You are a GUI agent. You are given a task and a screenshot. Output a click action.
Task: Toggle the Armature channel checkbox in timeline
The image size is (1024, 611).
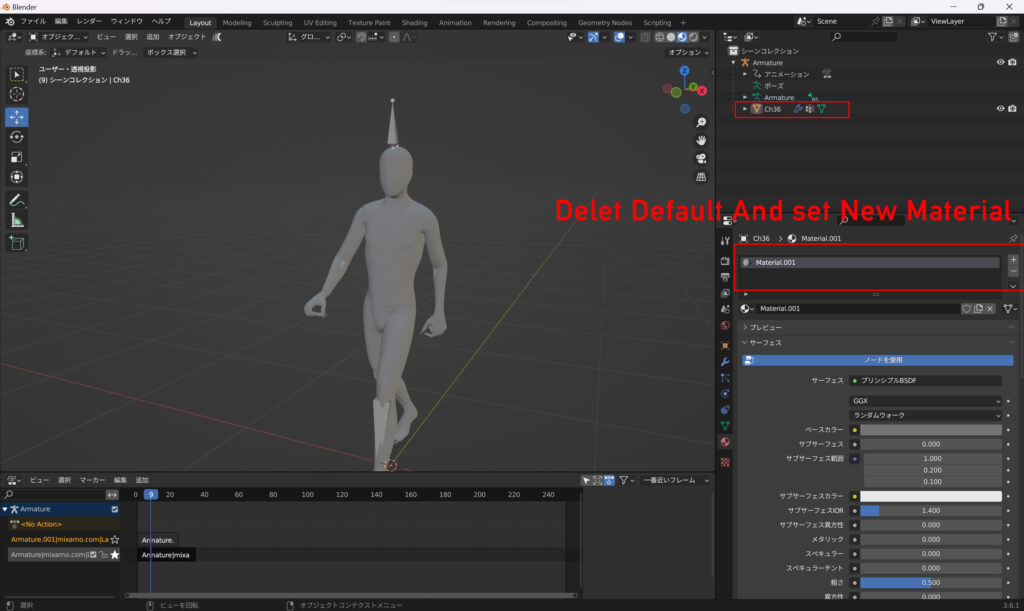[x=115, y=509]
